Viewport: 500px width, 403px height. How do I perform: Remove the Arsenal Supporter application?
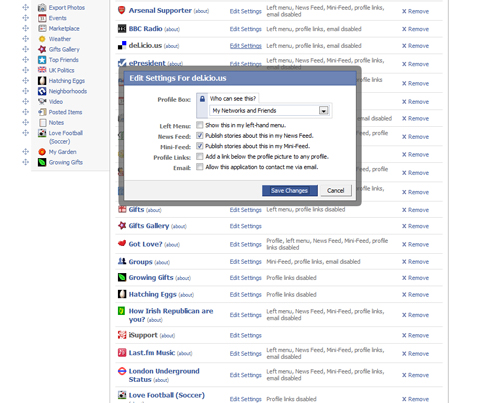415,11
